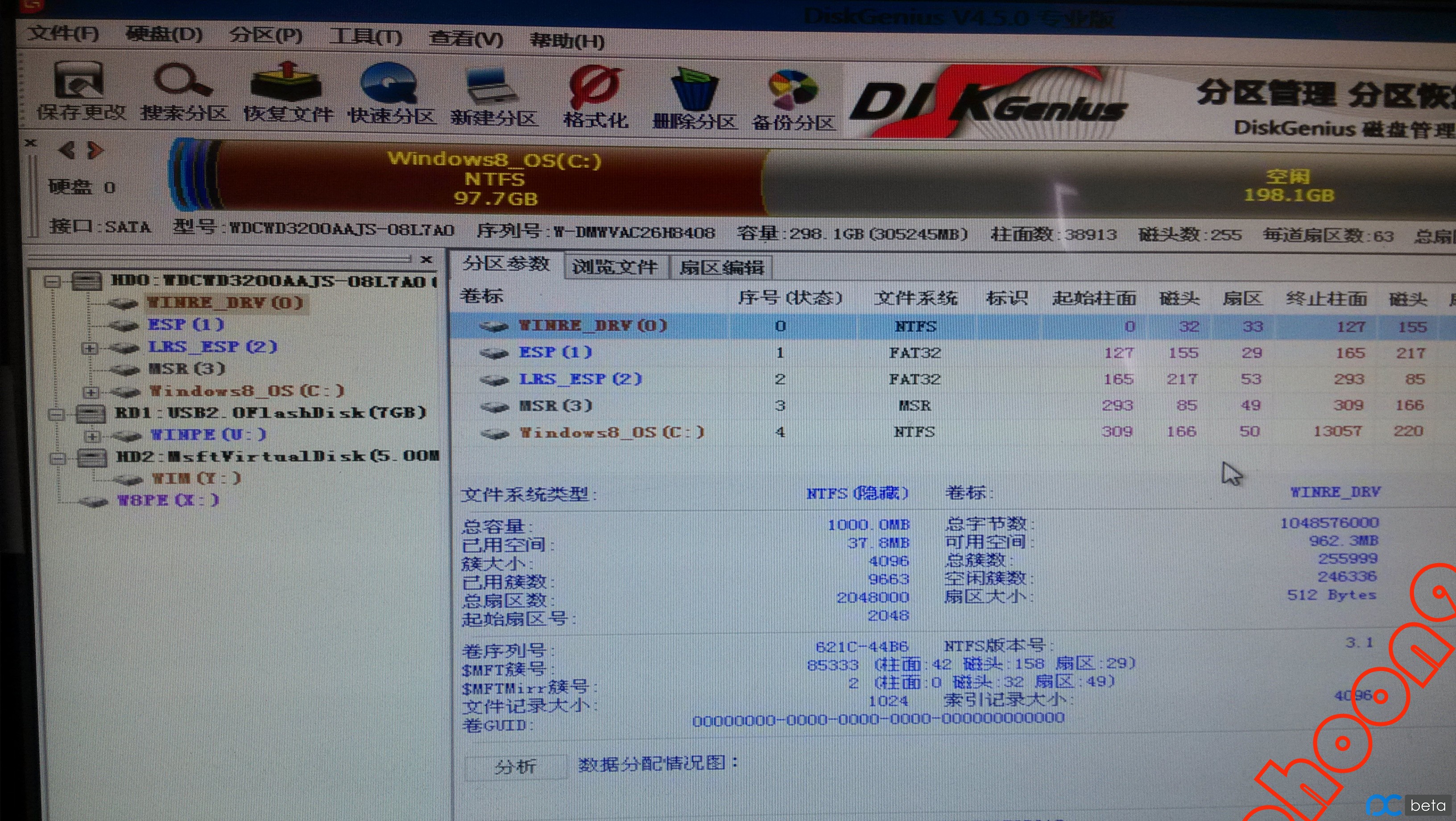Select HD0:WDCWD3200AAJS disk label in tree
The height and width of the screenshot is (821, 1456).
tap(273, 281)
